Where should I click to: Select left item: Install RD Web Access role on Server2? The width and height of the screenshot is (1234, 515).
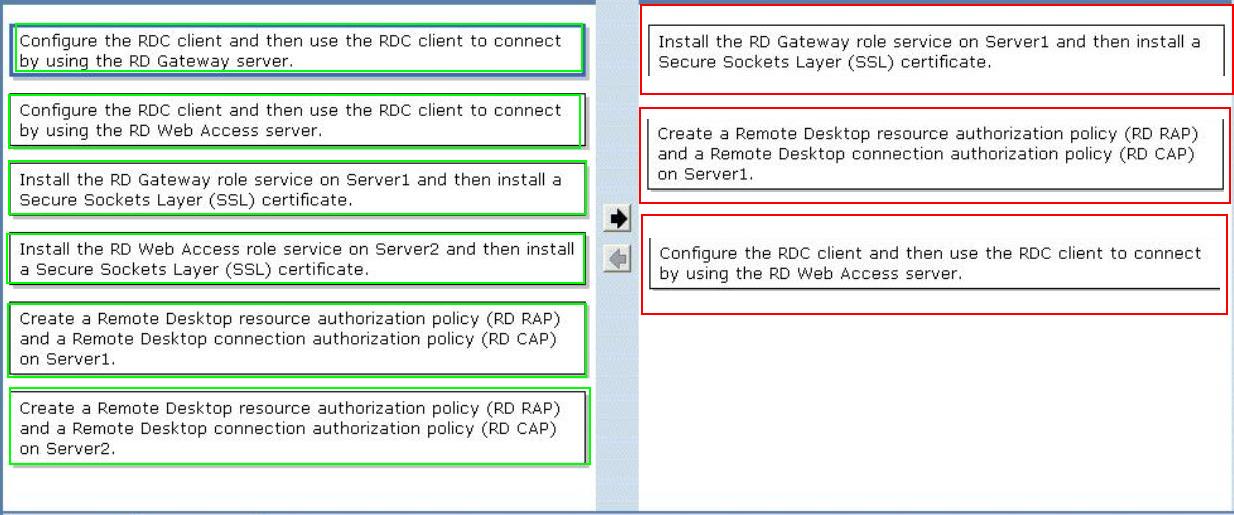tap(297, 259)
